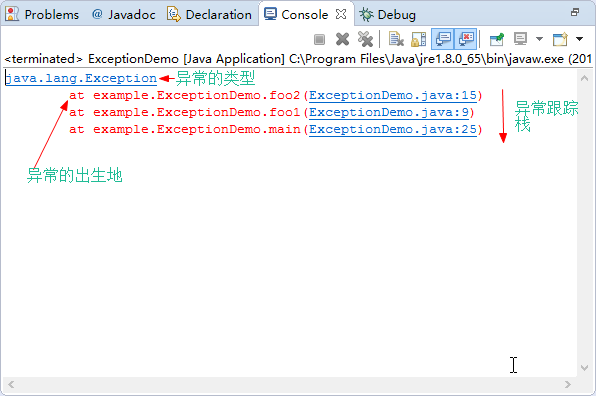
Task: Click the terminated ExceptionDemo launch description
Action: coord(298,59)
